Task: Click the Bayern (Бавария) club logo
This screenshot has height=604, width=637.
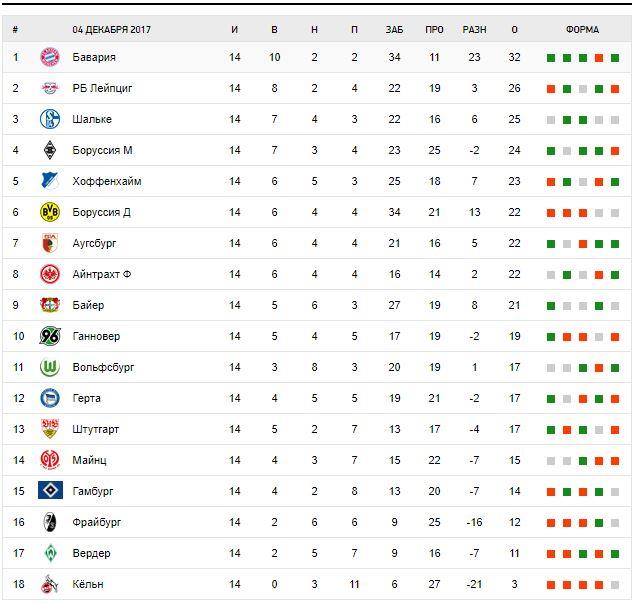Action: click(50, 57)
